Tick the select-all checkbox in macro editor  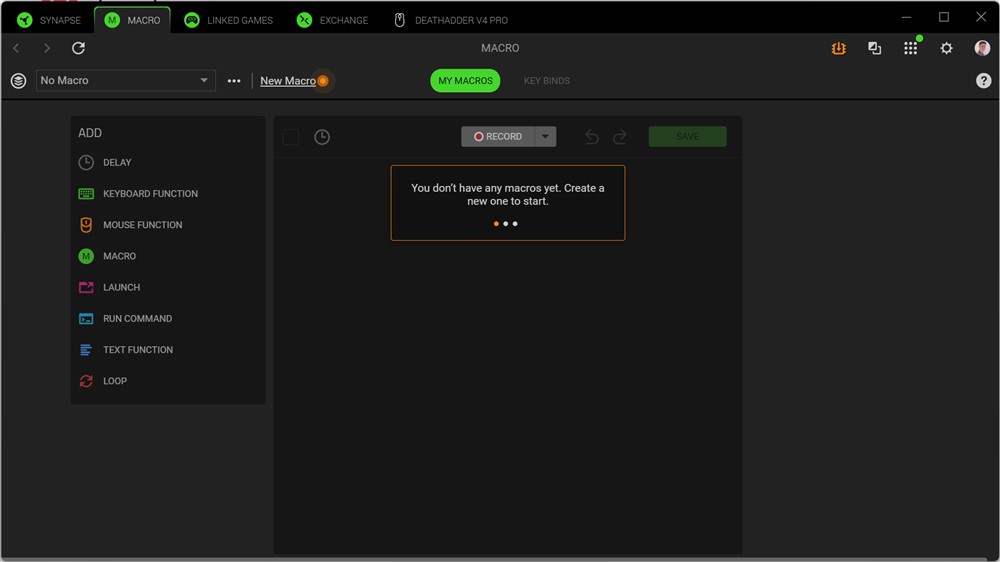291,137
